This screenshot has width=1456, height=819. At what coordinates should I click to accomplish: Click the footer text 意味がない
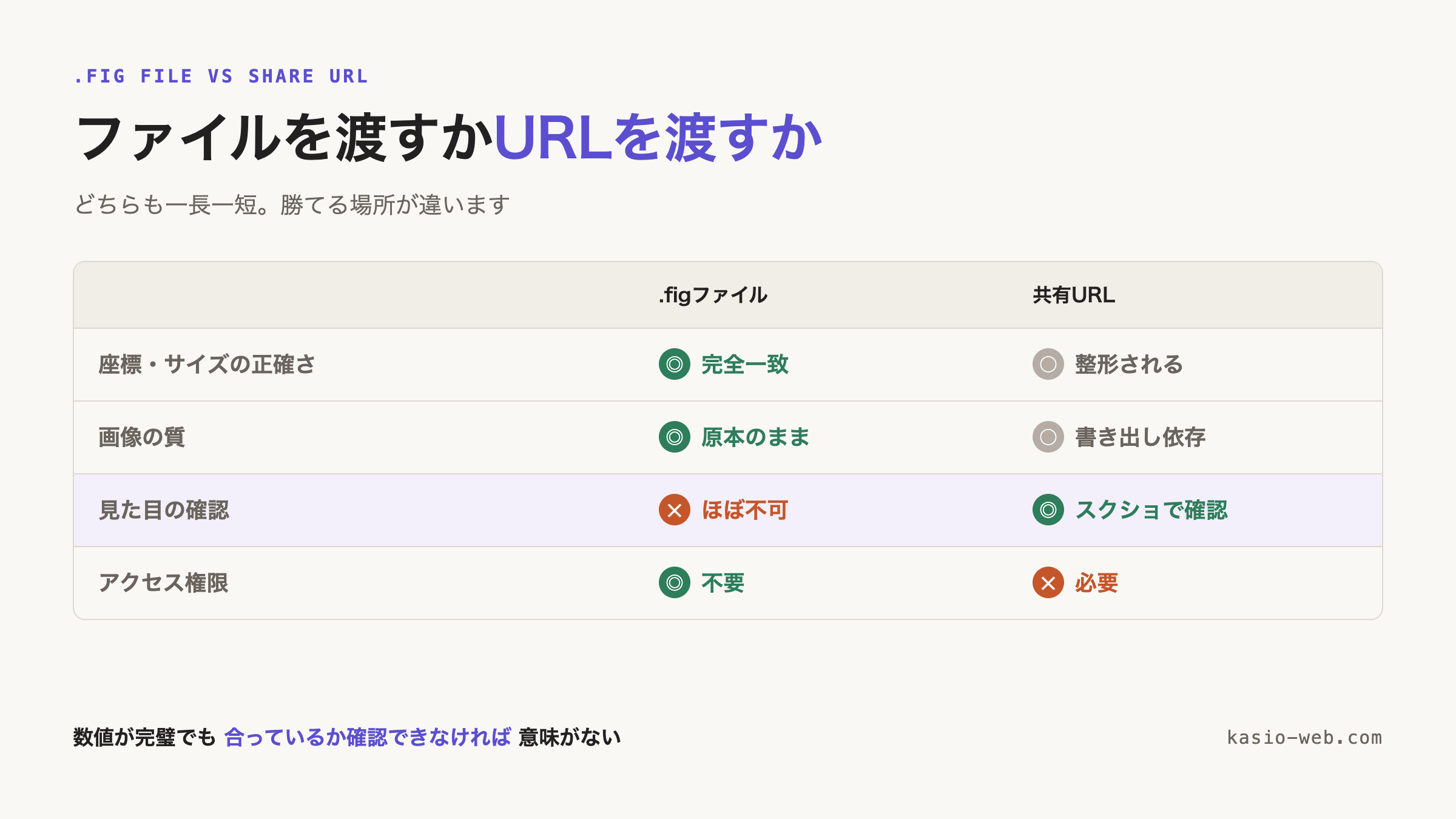click(x=570, y=737)
